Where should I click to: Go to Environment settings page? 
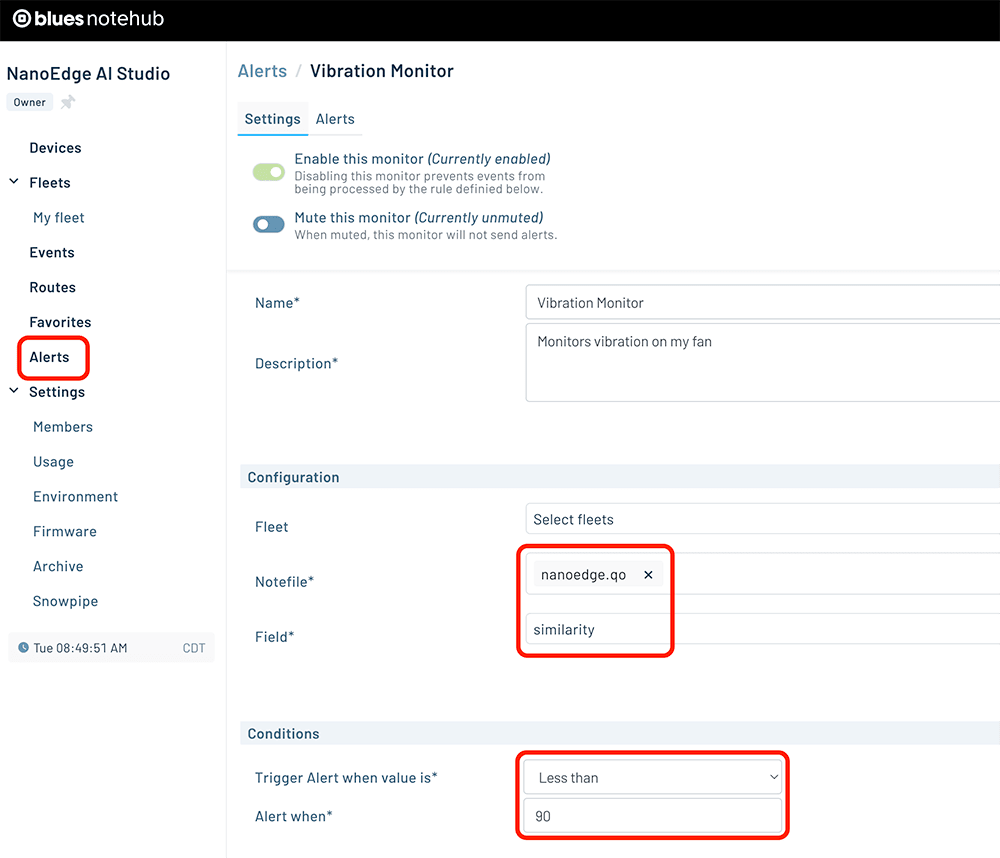(75, 496)
